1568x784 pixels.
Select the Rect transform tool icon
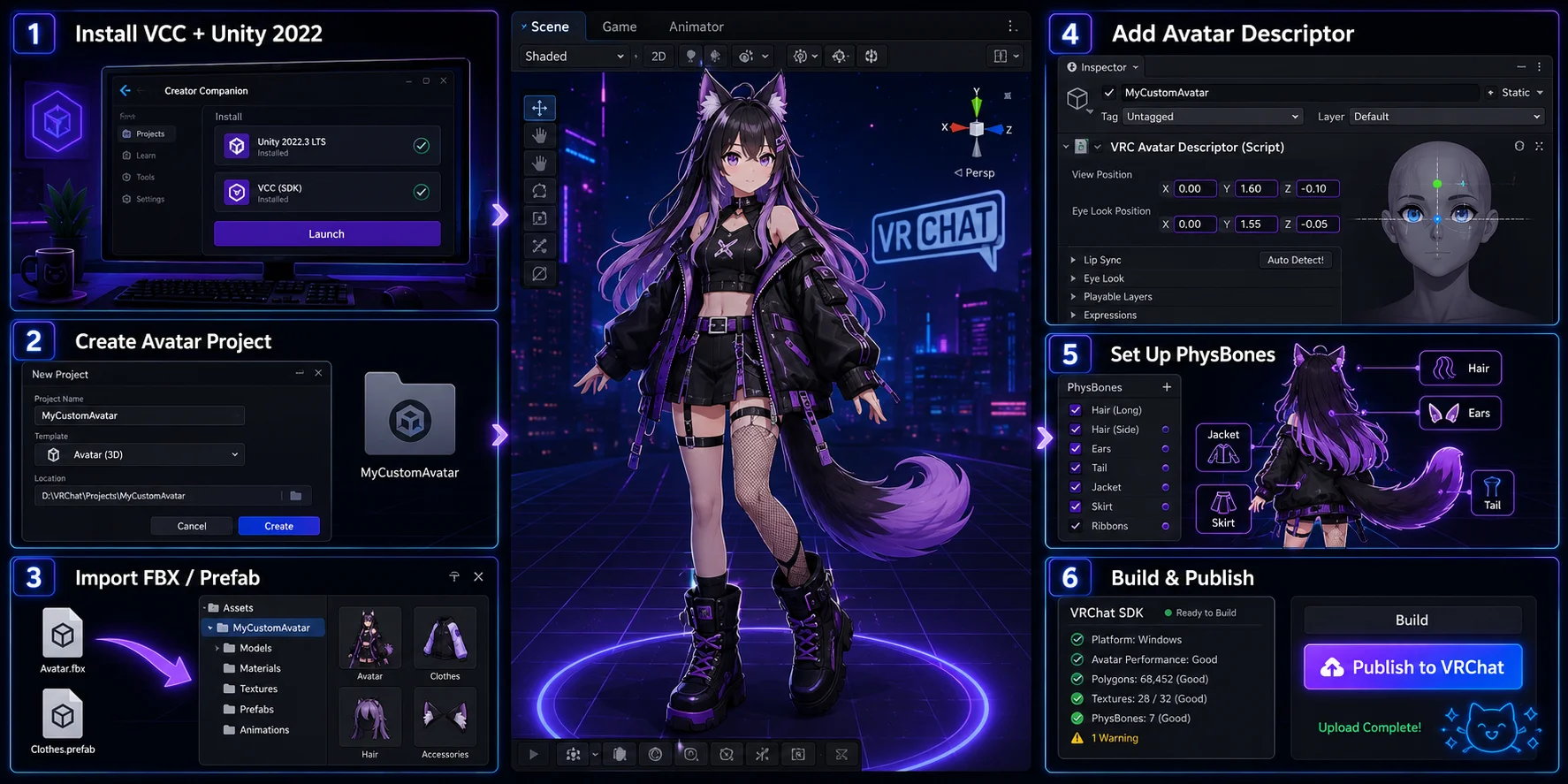pos(539,218)
